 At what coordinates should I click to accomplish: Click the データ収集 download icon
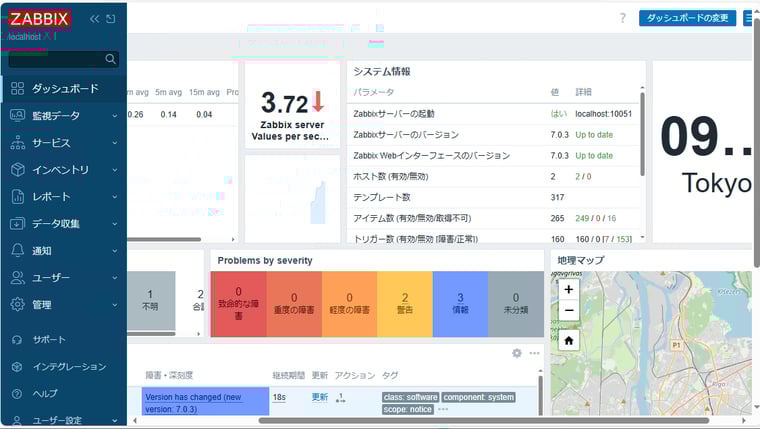[17, 223]
